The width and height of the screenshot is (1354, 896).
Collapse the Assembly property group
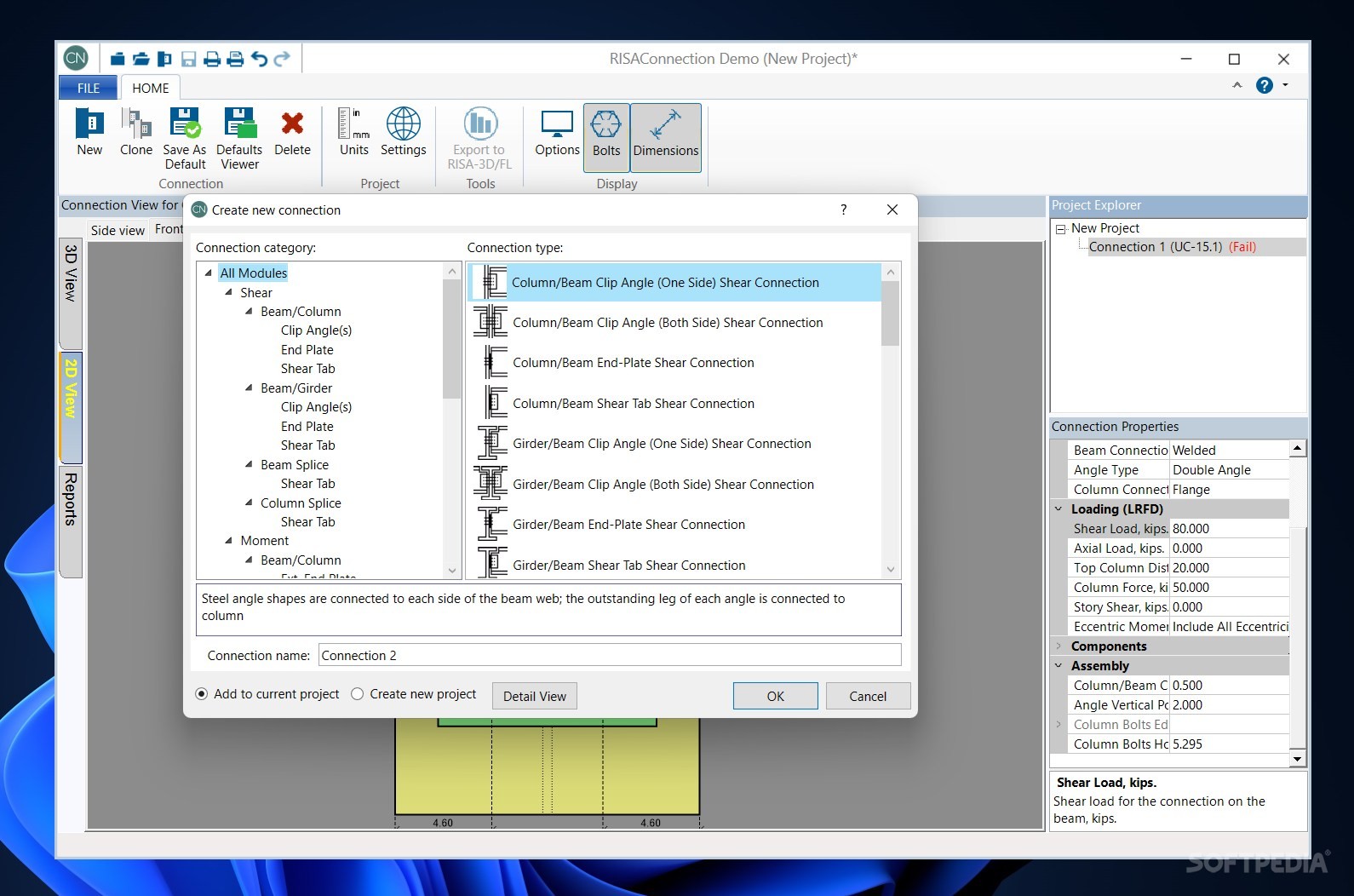click(1059, 666)
